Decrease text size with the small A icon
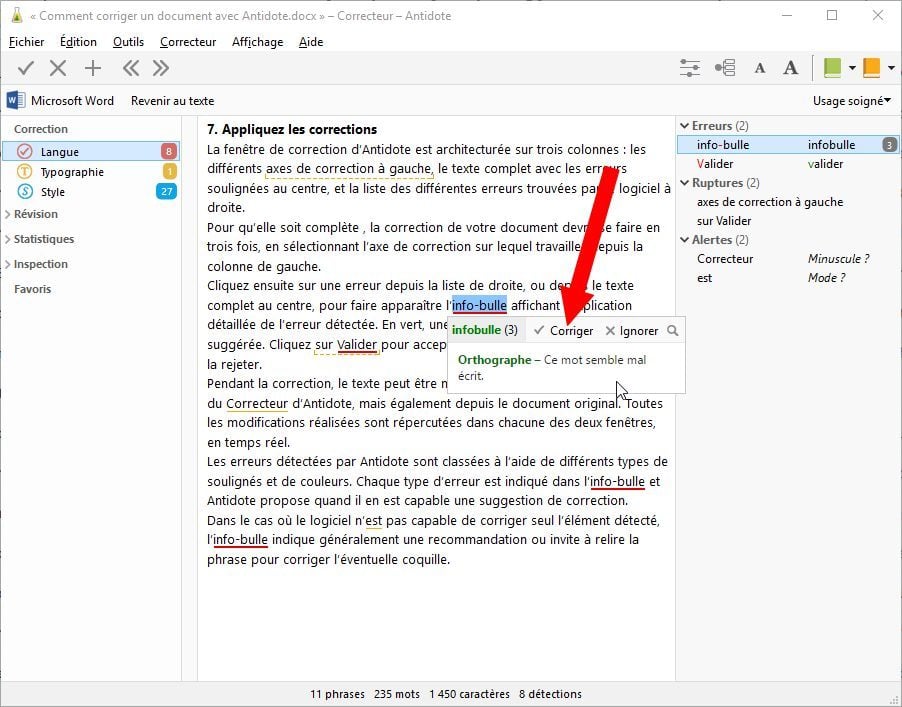The height and width of the screenshot is (707, 902). (759, 68)
